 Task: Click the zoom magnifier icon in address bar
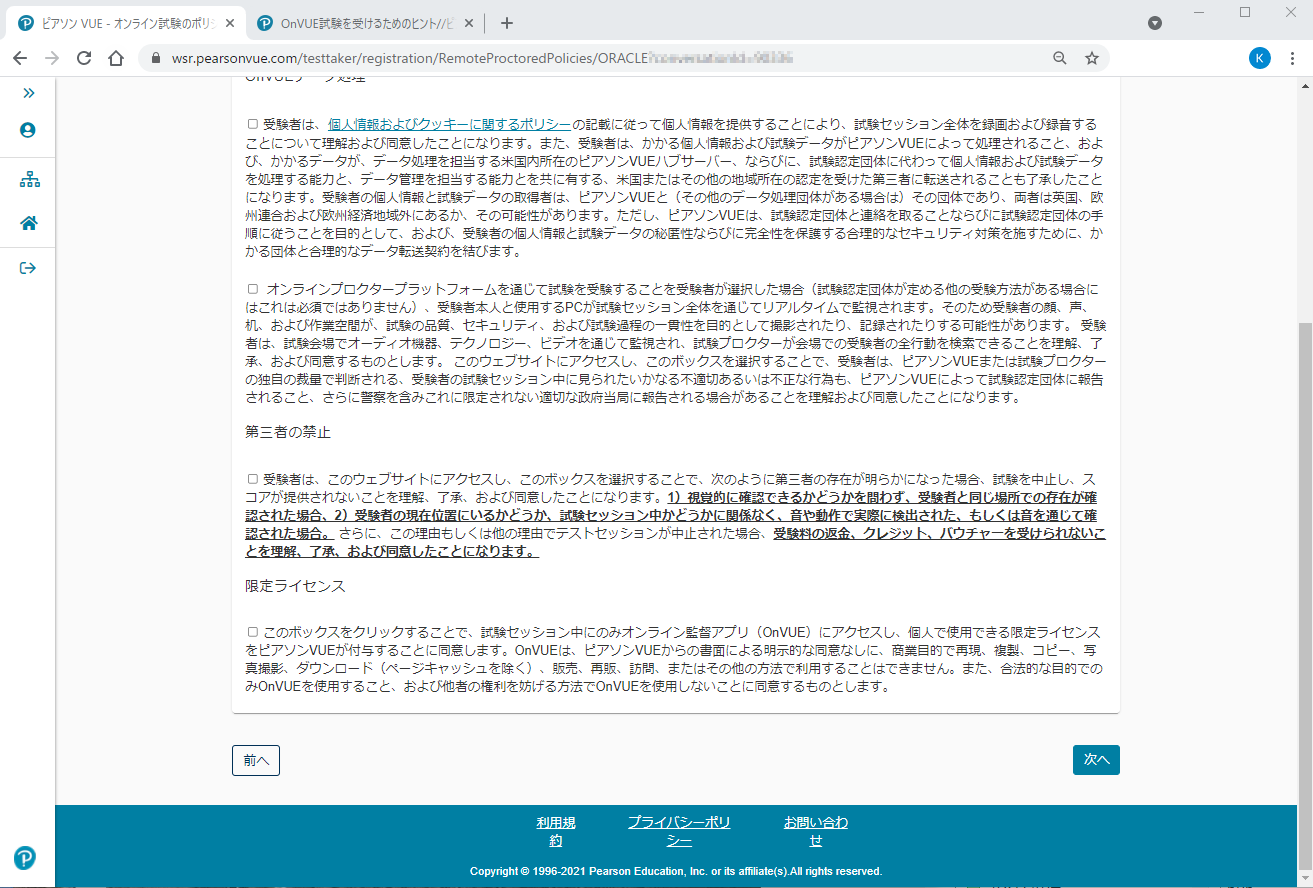coord(1060,58)
